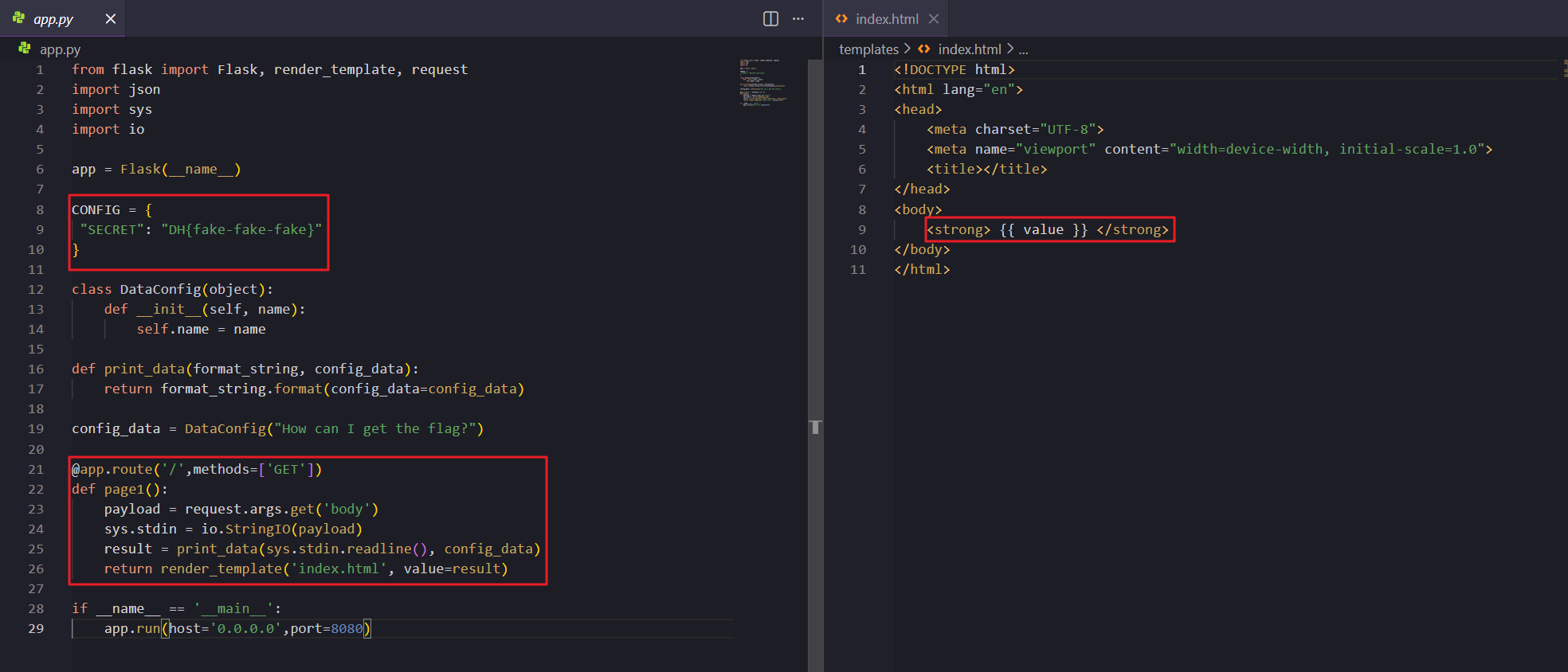Screen dimensions: 1568x672
Task: Click the HTML icon on index.html tab
Action: (841, 18)
